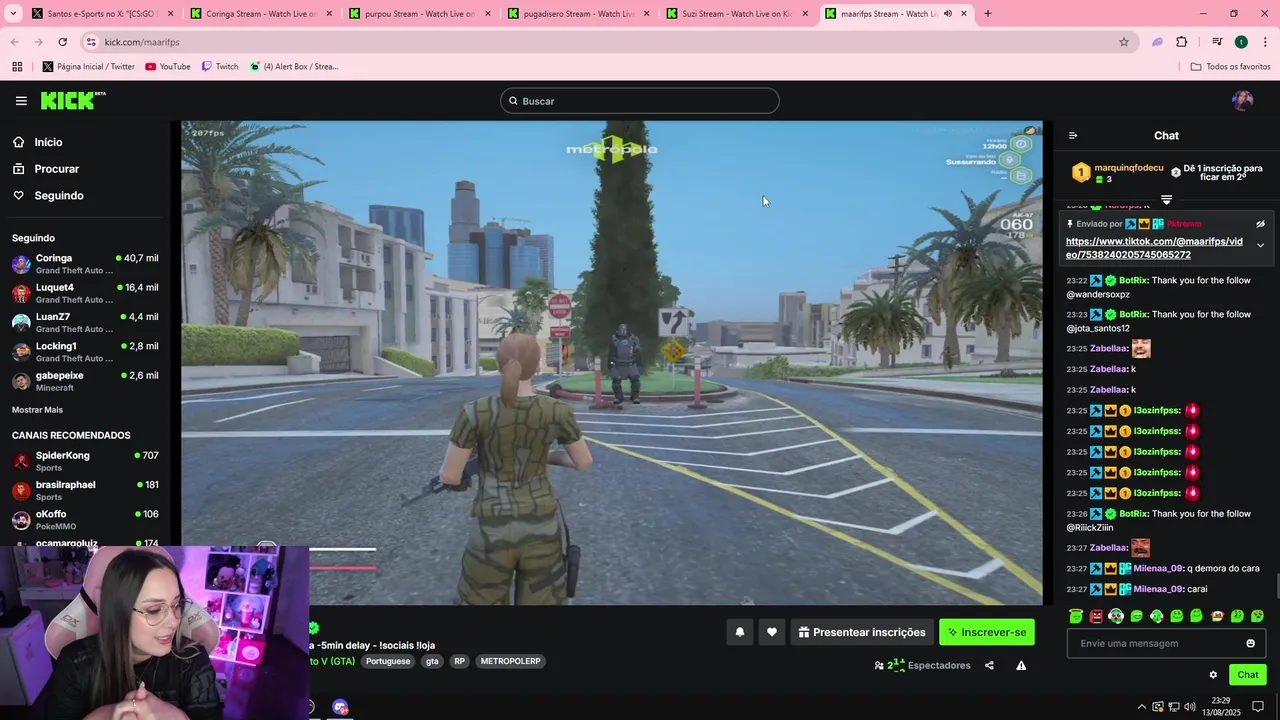
Task: Open Todos os favoritos folder
Action: tap(1231, 67)
